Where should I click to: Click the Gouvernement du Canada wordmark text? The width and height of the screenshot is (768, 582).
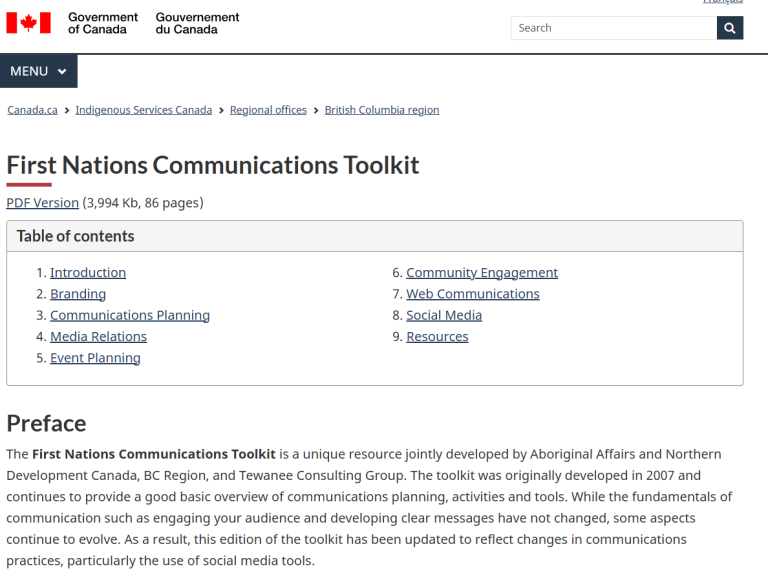tap(197, 23)
